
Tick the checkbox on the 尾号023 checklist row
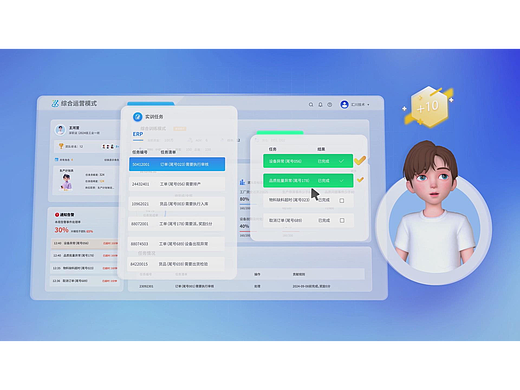tap(342, 200)
